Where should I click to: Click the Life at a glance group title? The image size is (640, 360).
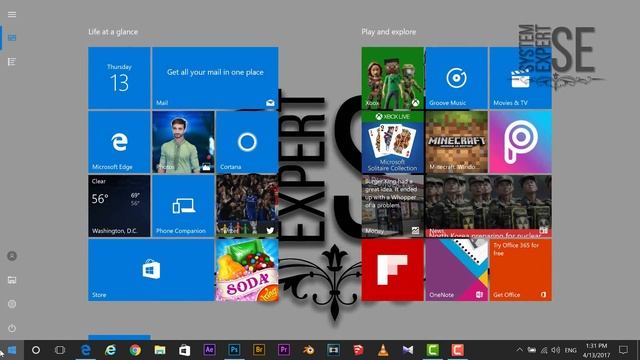click(113, 32)
